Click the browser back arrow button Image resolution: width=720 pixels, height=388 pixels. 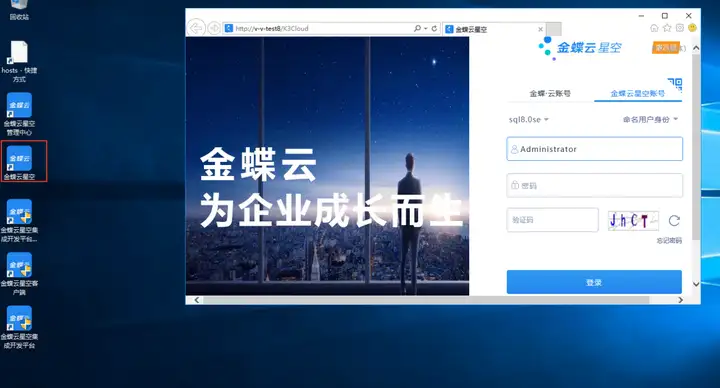click(x=196, y=28)
